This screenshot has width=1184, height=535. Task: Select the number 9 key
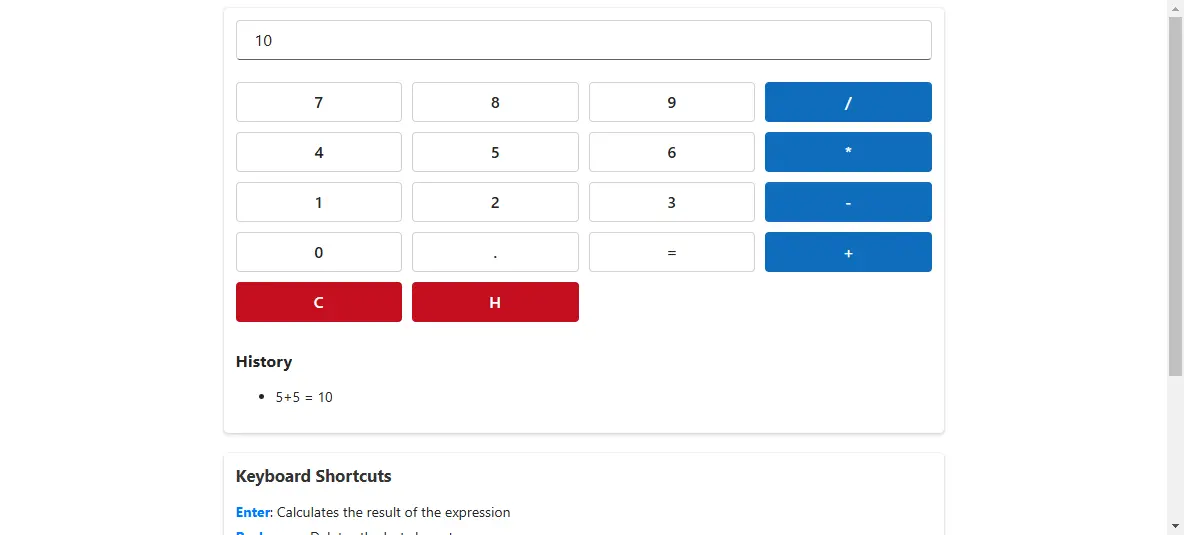672,102
